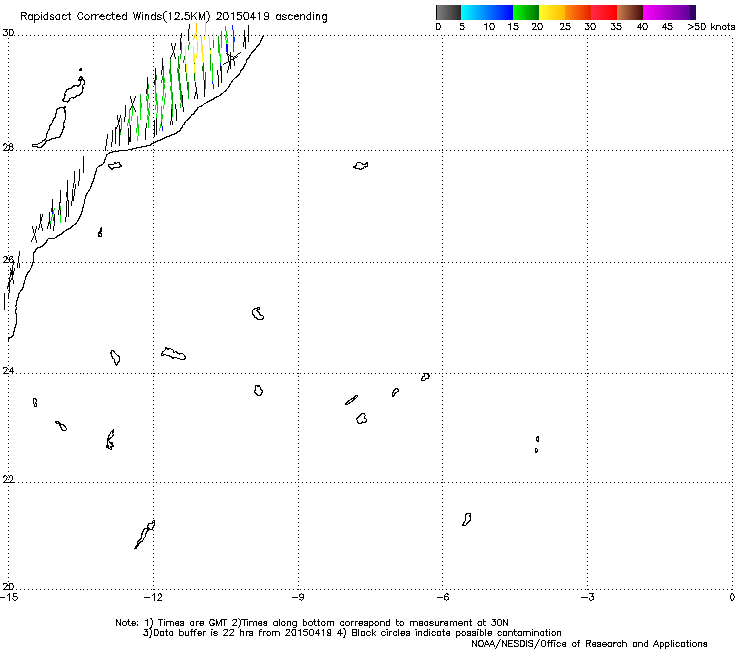
Task: Click the cyan 5-10 knots legend segment
Action: click(474, 12)
